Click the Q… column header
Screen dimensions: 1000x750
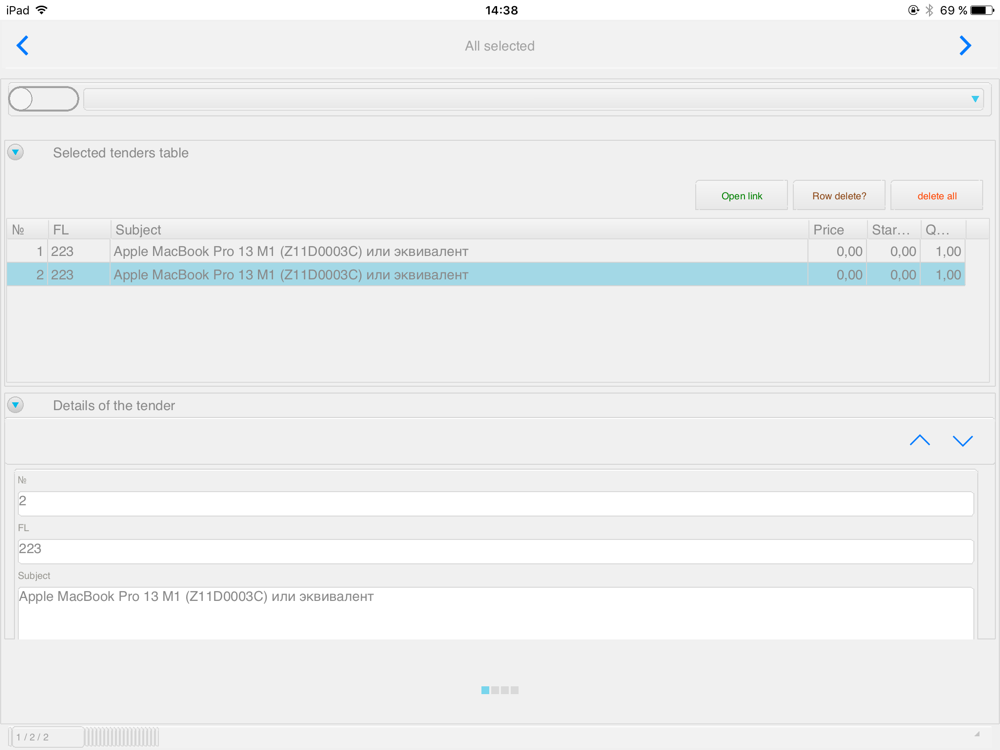point(943,230)
